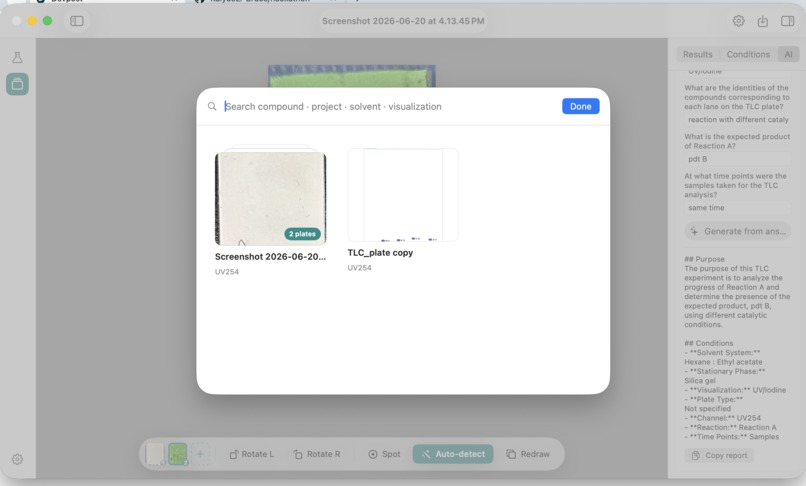Select the Spot tool
Viewport: 806px width, 486px height.
[x=384, y=454]
